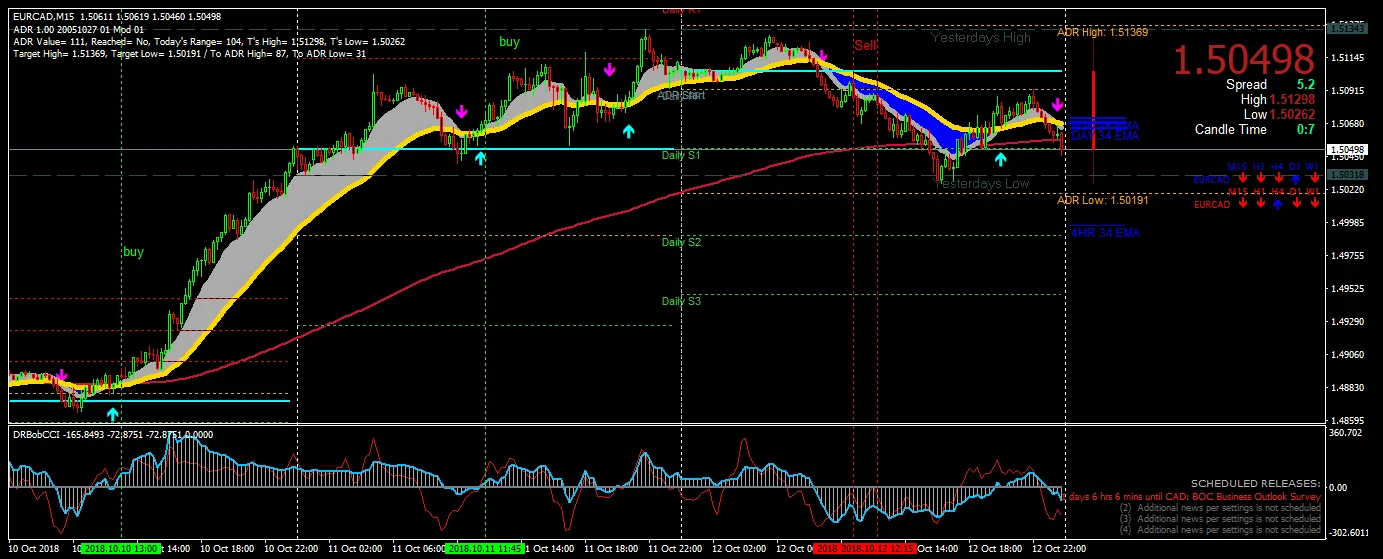Click the 4HR 34 EMA label
Image resolution: width=1383 pixels, height=559 pixels.
tap(1104, 233)
